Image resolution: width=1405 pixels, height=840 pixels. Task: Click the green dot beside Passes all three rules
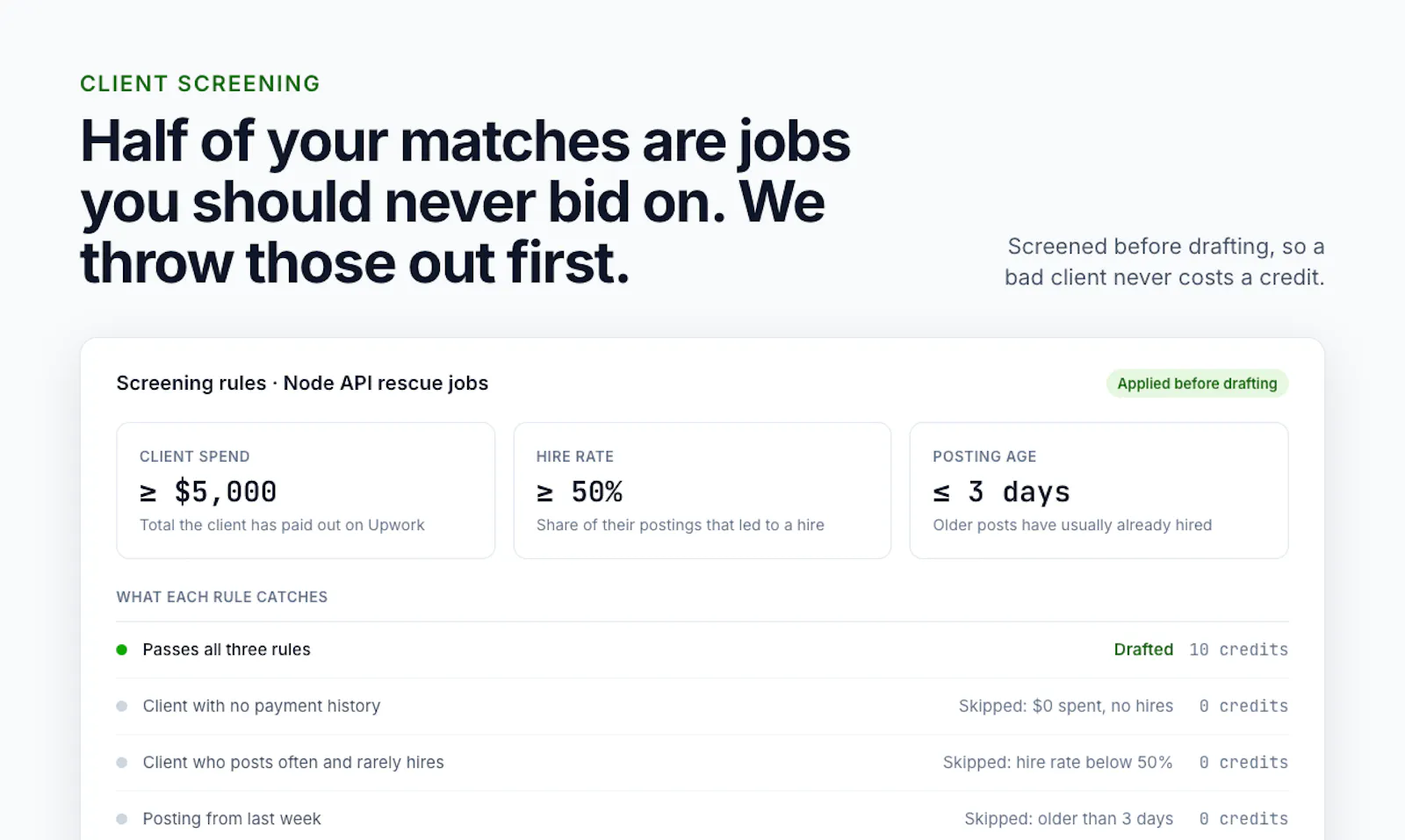pyautogui.click(x=122, y=650)
